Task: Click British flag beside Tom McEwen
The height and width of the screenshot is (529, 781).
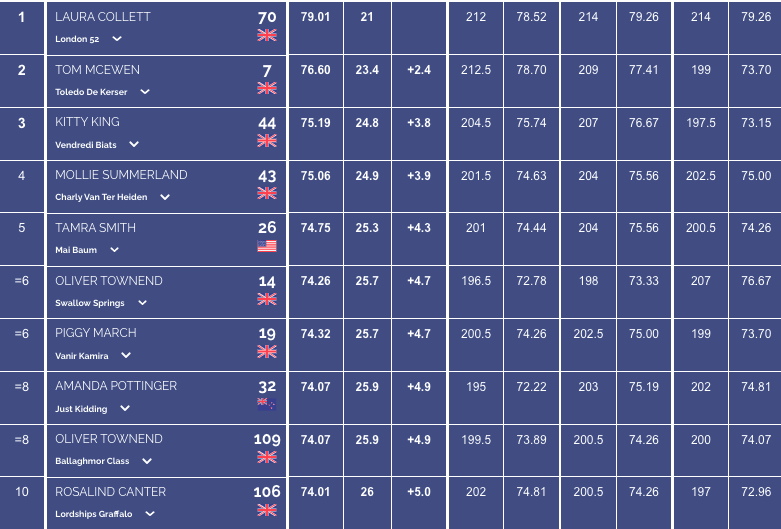Action: (x=267, y=88)
